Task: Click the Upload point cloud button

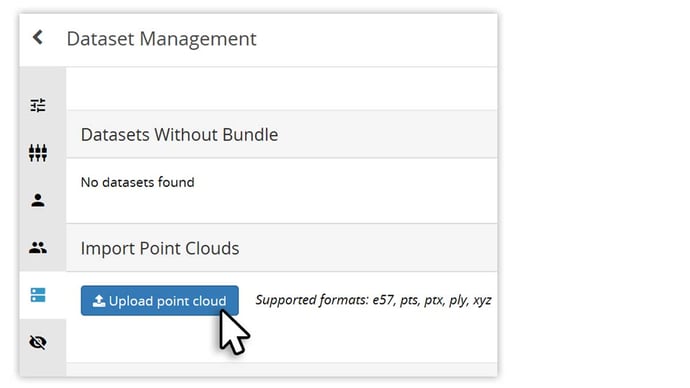Action: [x=160, y=301]
